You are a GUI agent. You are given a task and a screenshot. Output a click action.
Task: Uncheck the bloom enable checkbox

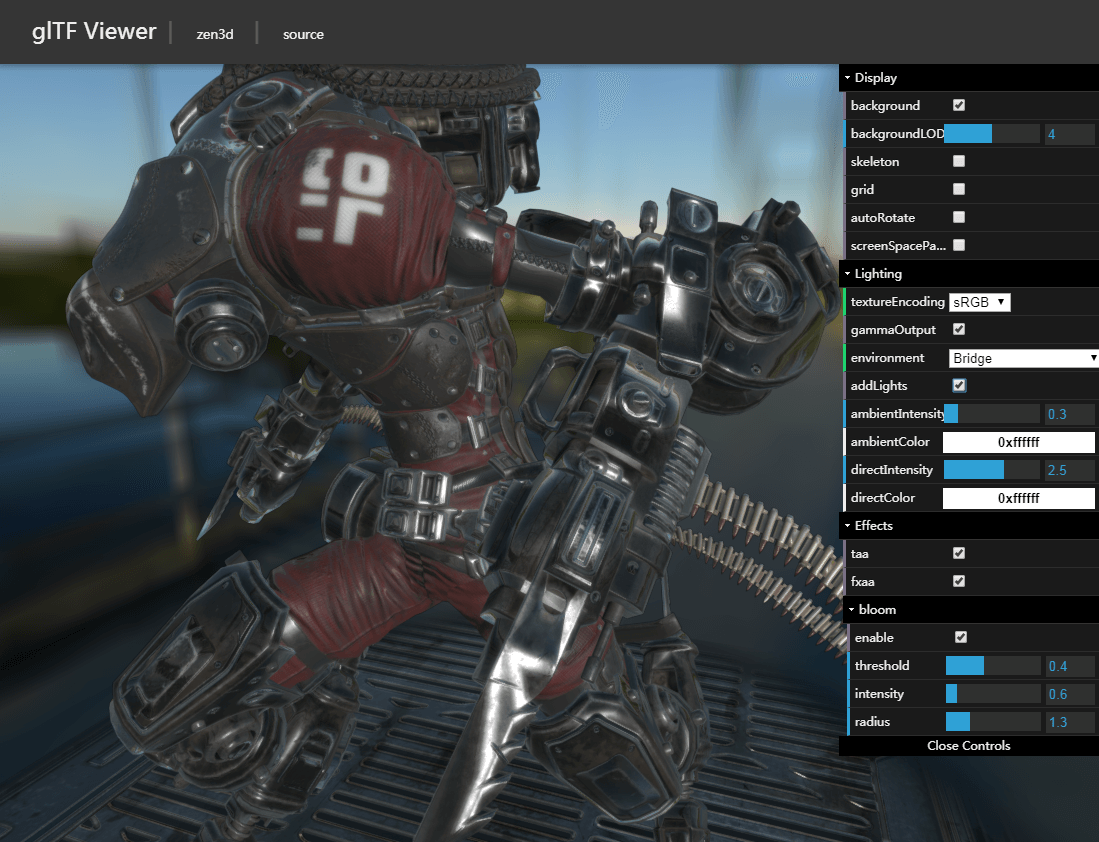point(961,637)
